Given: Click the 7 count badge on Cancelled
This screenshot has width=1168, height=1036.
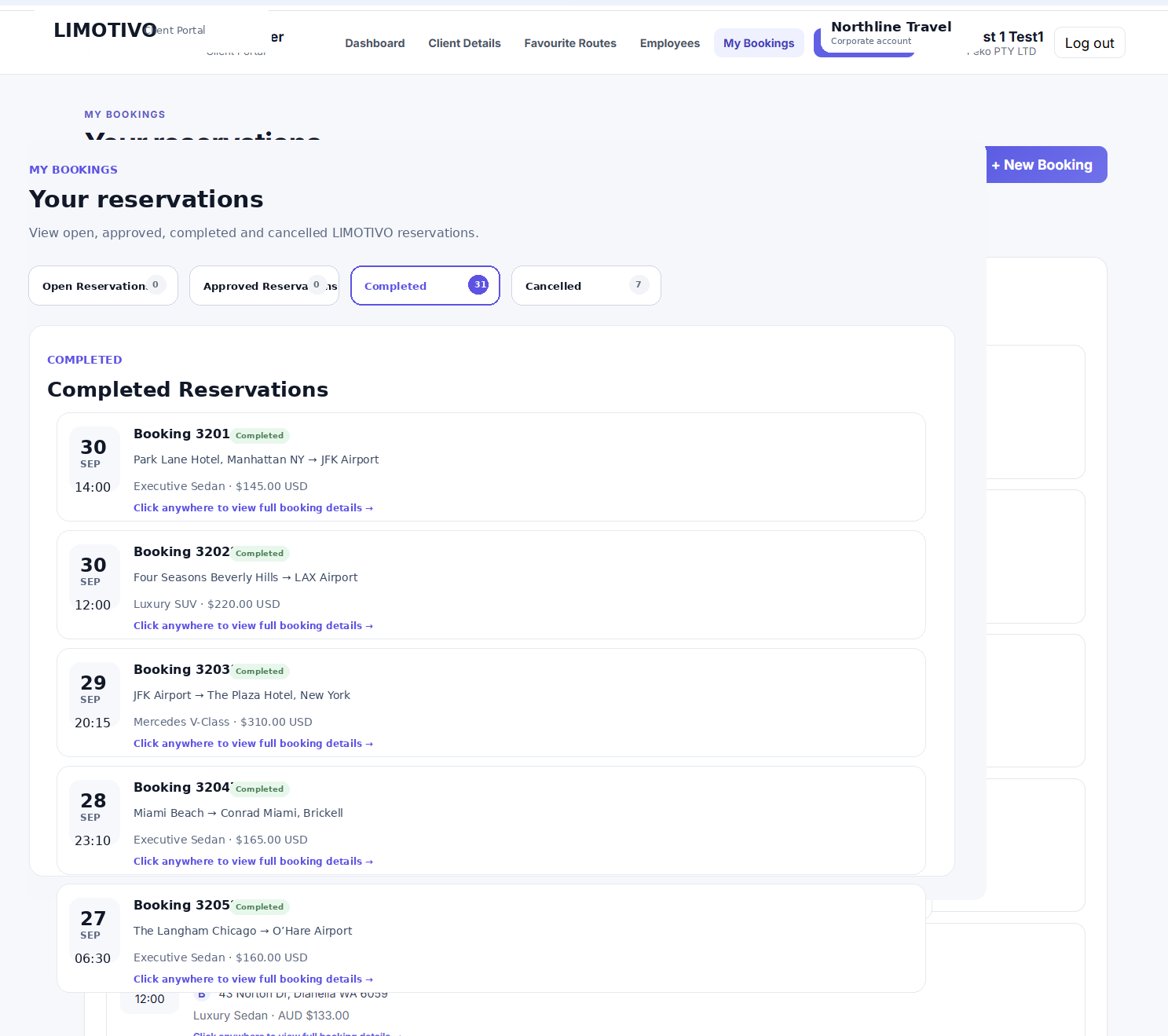Looking at the screenshot, I should (x=639, y=284).
